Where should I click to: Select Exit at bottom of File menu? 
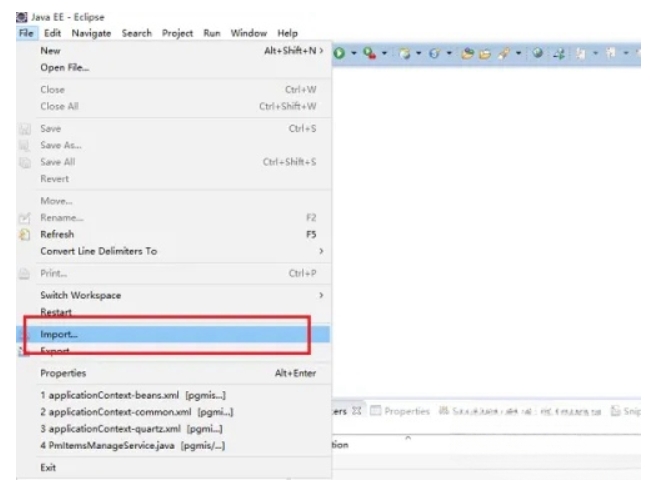[48, 467]
